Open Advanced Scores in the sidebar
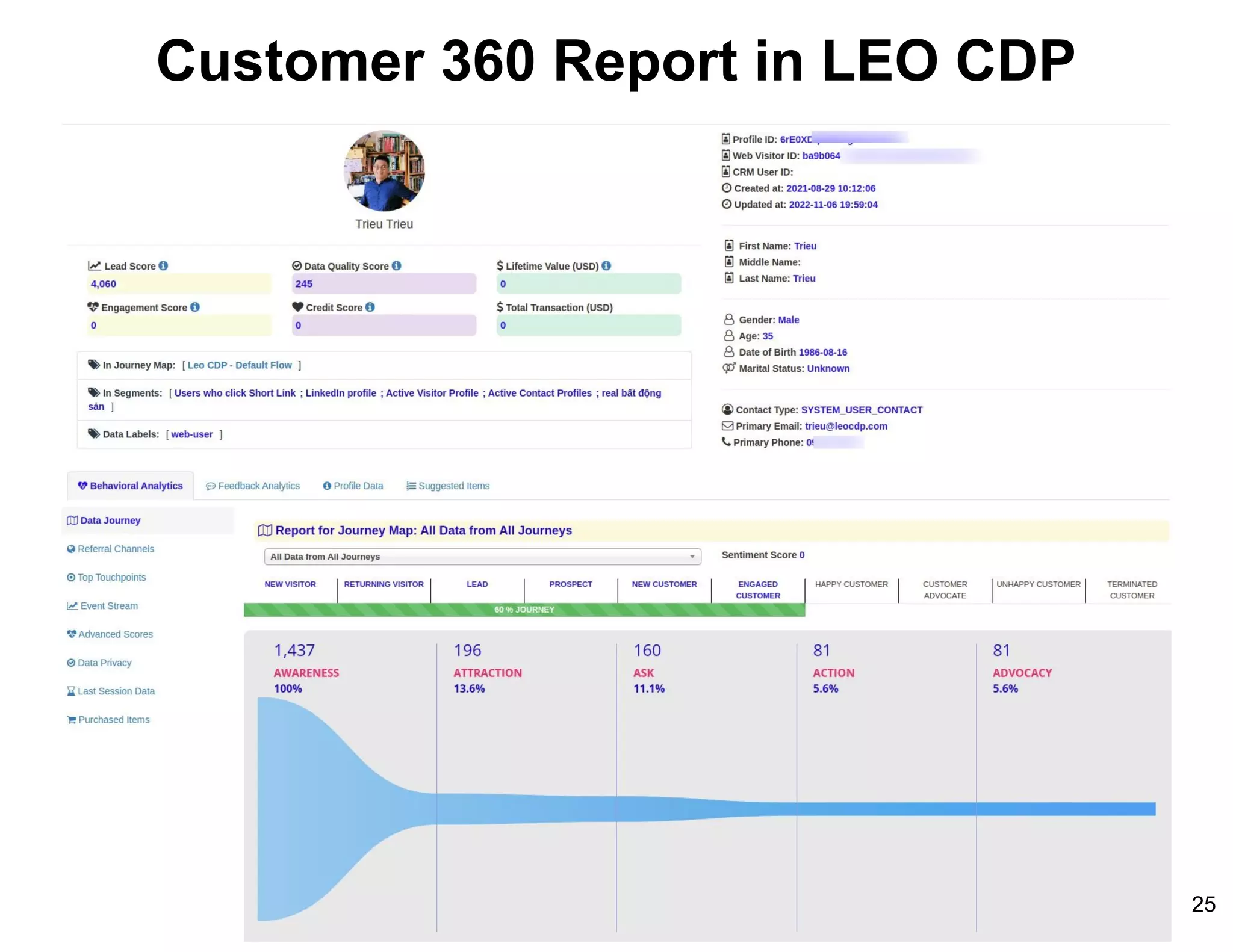 [x=110, y=634]
